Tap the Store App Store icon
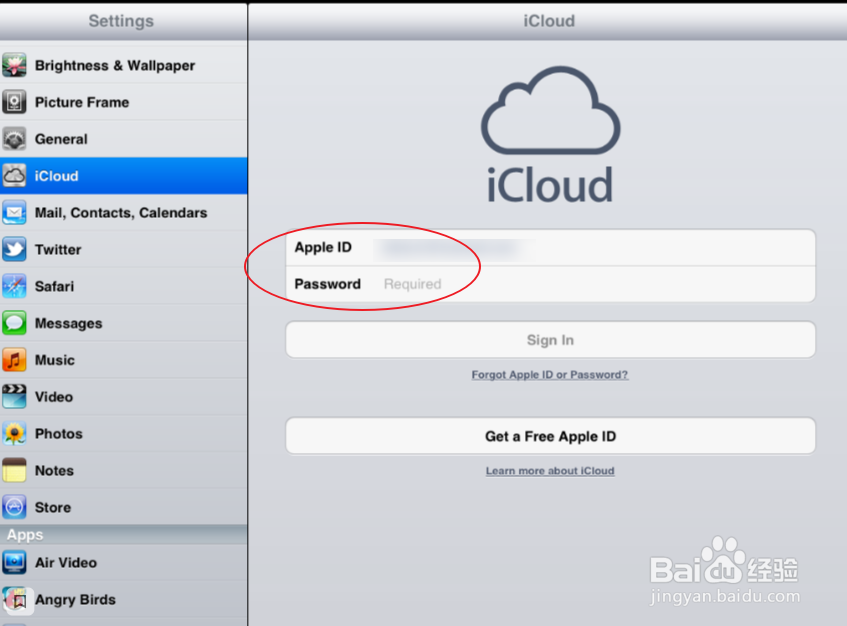The width and height of the screenshot is (847, 626). click(14, 507)
